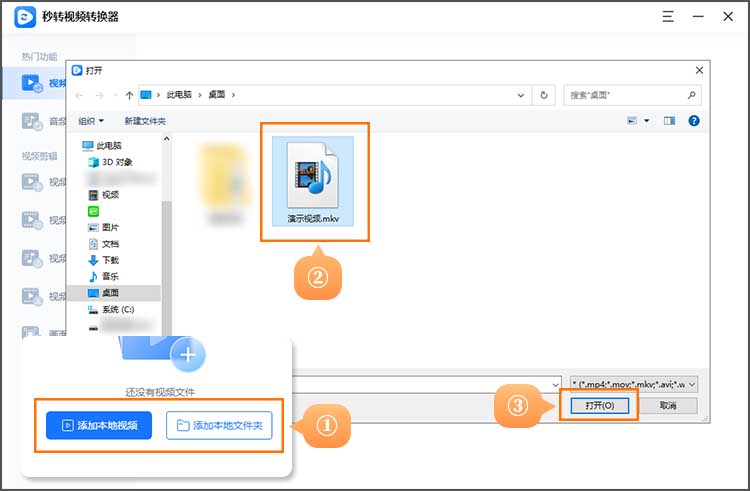Refresh the folder listing
Screen dimensions: 750x491
[544, 95]
